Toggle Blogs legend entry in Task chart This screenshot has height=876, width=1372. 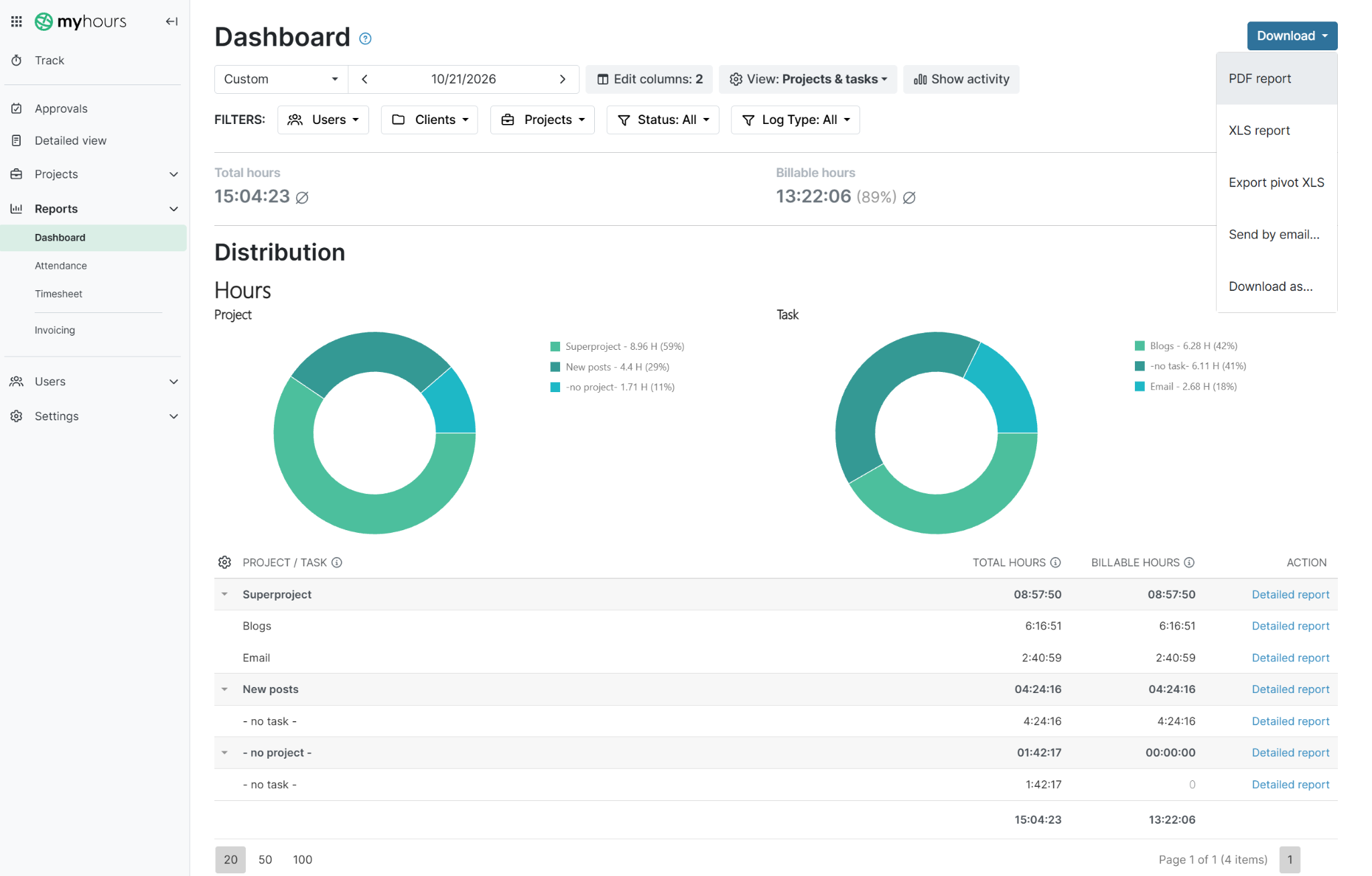[x=1186, y=346]
